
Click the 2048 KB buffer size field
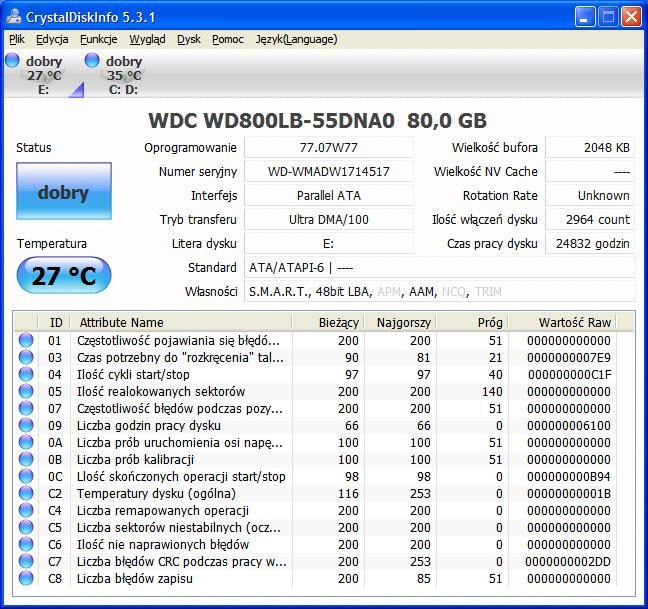(590, 147)
